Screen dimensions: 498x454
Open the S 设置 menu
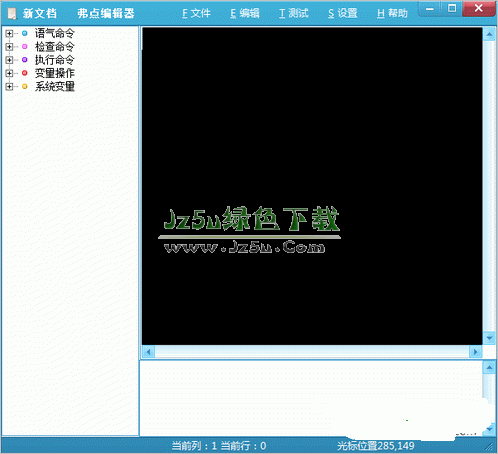click(x=343, y=13)
